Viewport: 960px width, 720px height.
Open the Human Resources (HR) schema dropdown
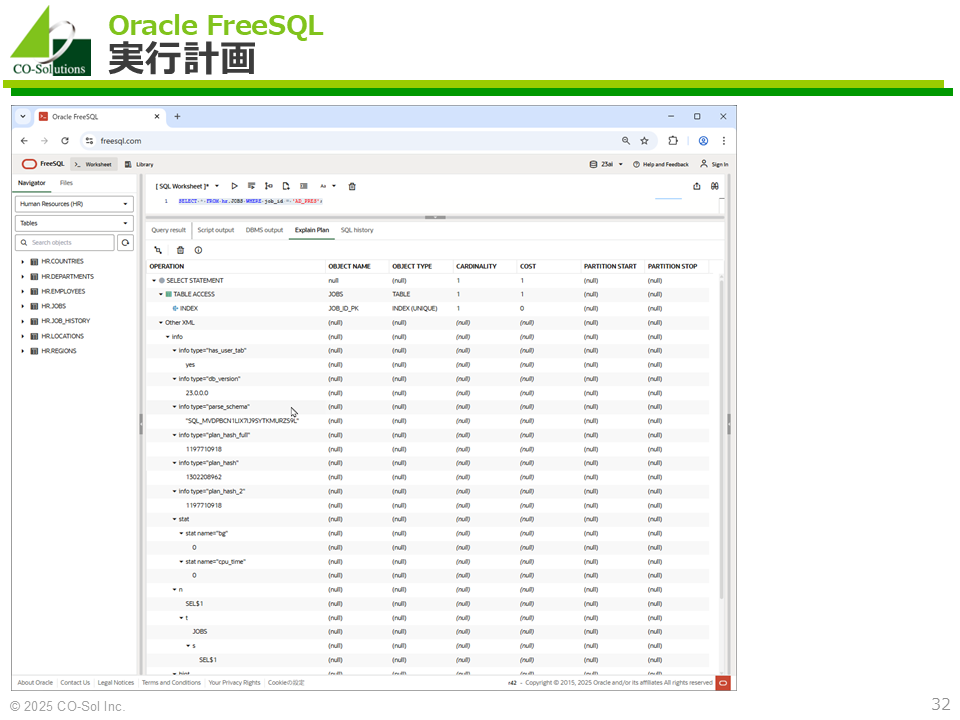(75, 204)
